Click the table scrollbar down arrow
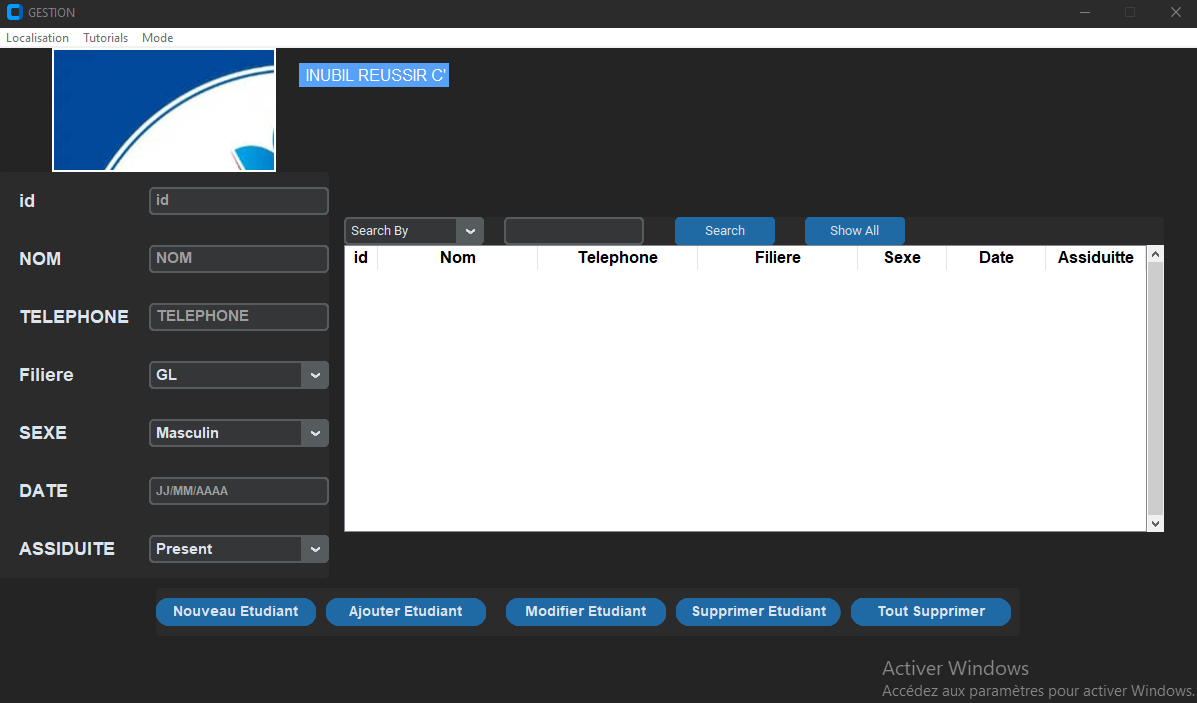 tap(1155, 523)
